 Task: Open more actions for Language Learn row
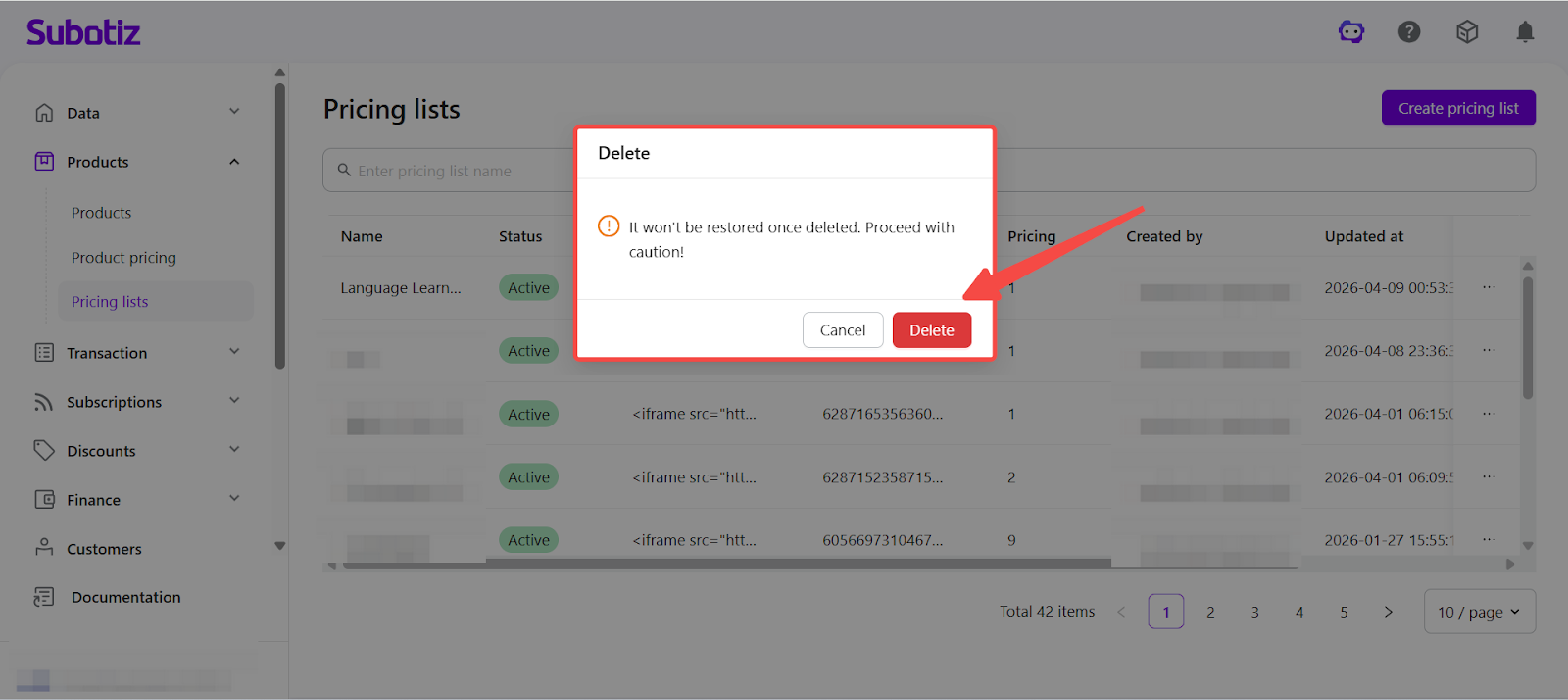pos(1489,287)
